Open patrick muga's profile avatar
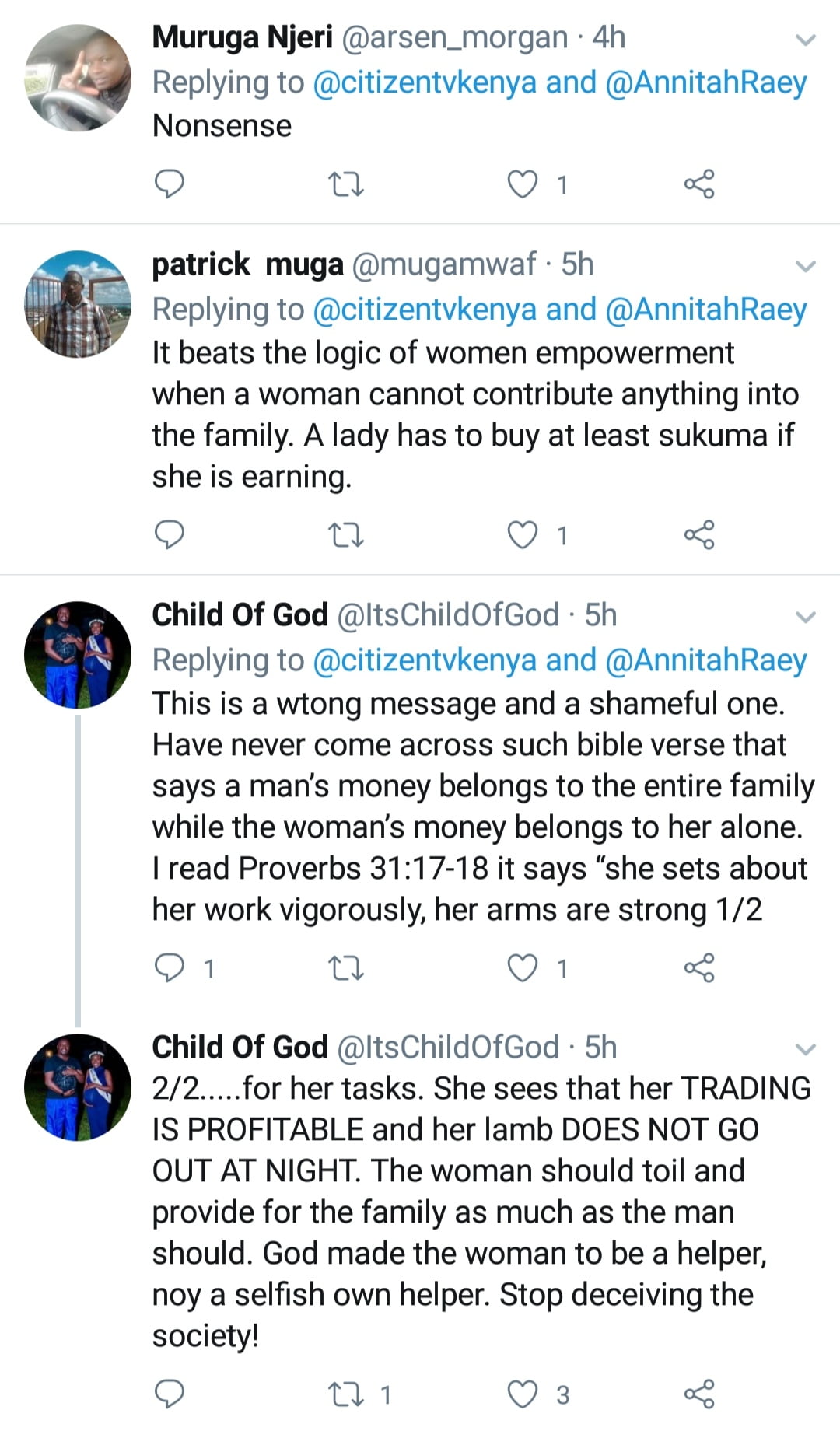 click(78, 304)
